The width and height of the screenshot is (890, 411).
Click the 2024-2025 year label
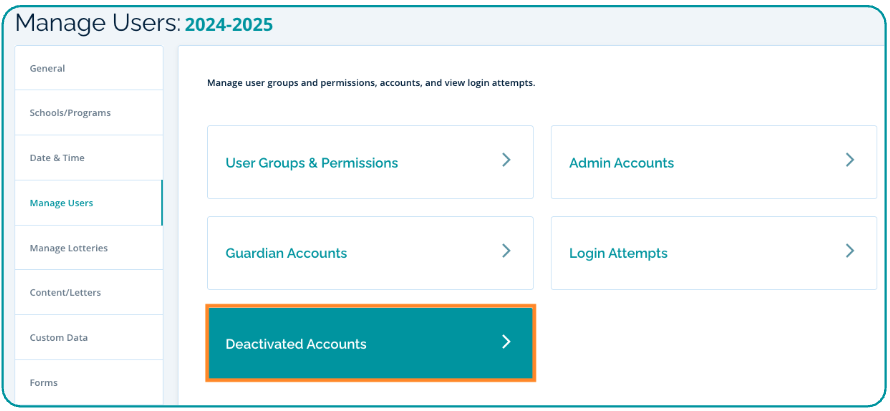[x=229, y=24]
